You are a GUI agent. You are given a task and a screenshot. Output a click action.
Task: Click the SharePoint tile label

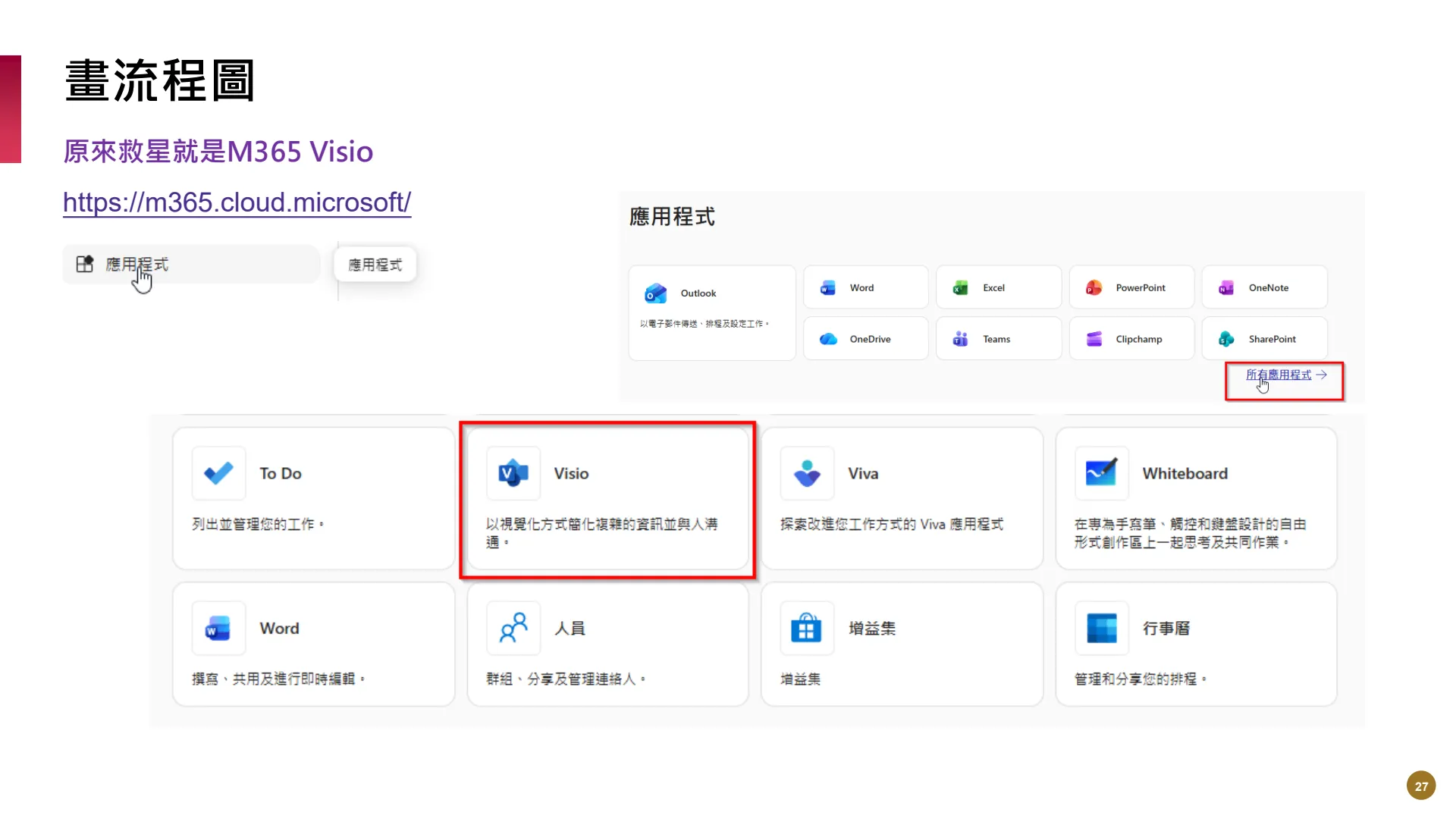pyautogui.click(x=1272, y=339)
